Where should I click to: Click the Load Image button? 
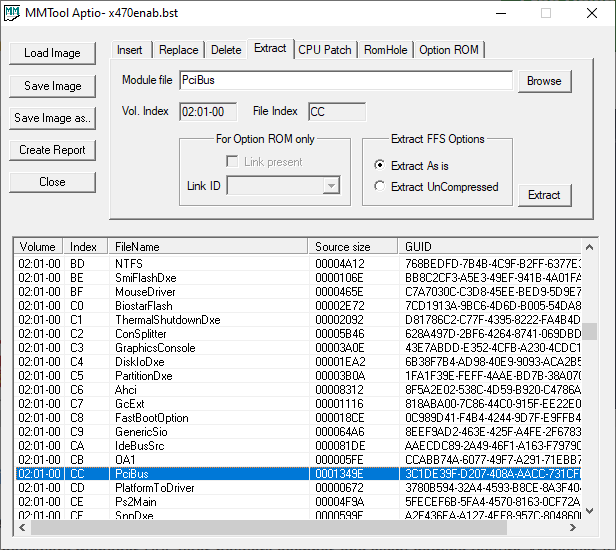coord(53,54)
